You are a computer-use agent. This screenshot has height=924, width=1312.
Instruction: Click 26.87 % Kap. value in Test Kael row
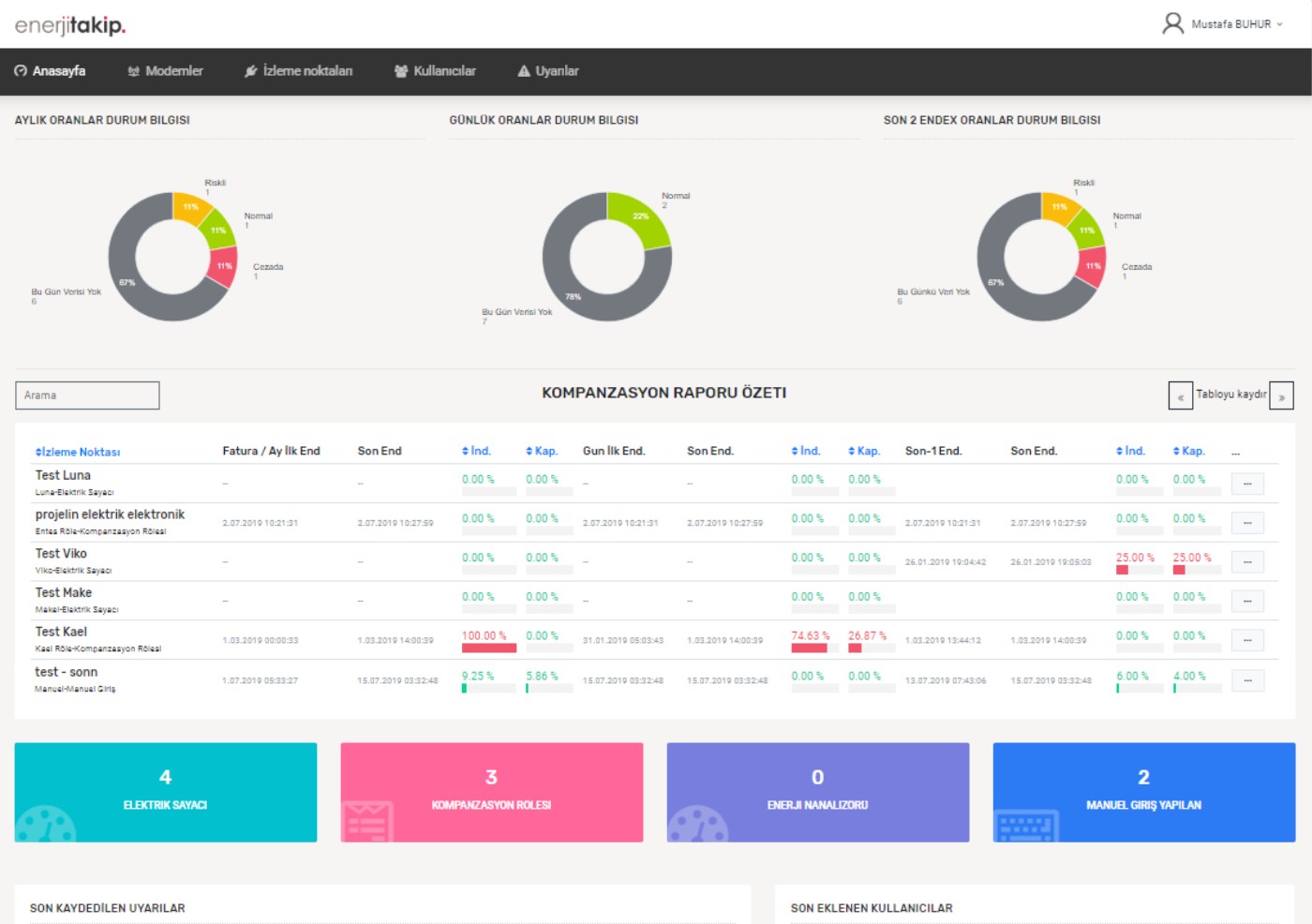pyautogui.click(x=867, y=635)
